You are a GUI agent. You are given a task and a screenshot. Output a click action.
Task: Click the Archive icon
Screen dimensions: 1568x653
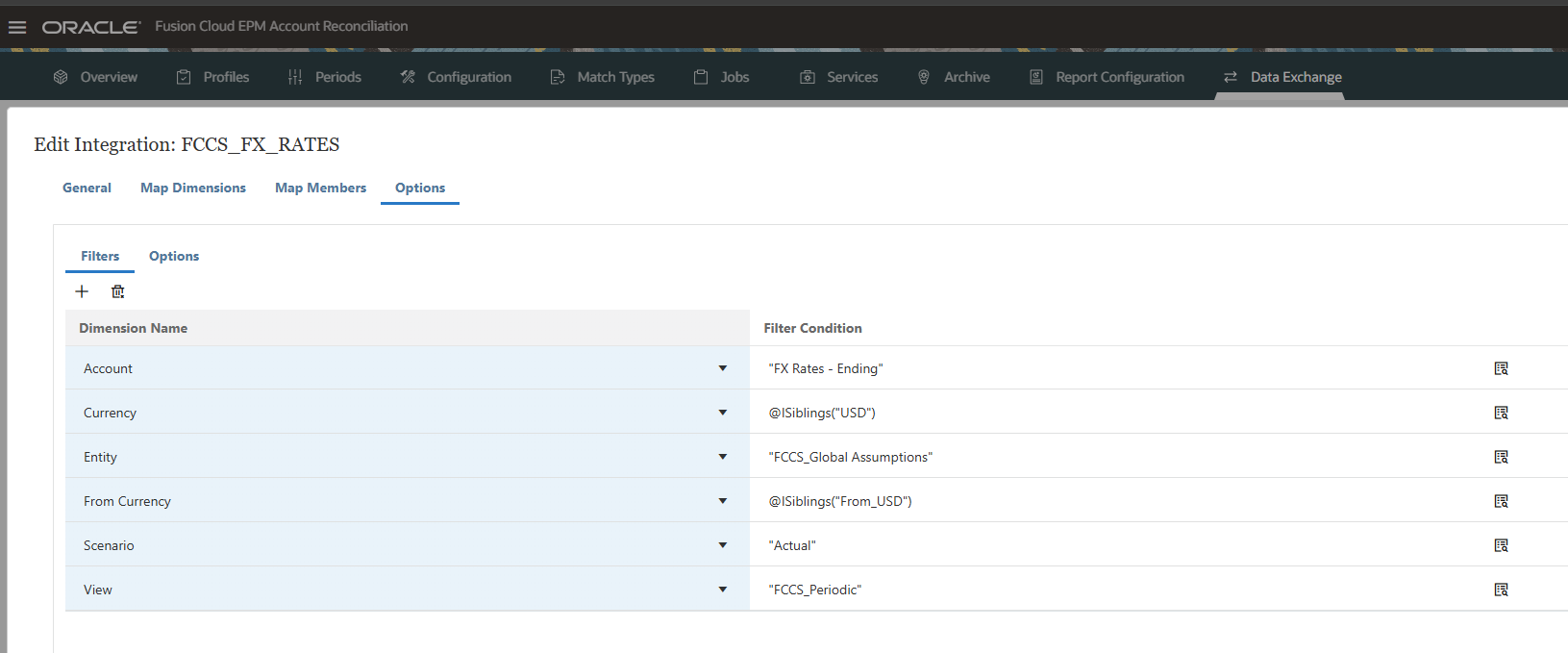[x=924, y=77]
